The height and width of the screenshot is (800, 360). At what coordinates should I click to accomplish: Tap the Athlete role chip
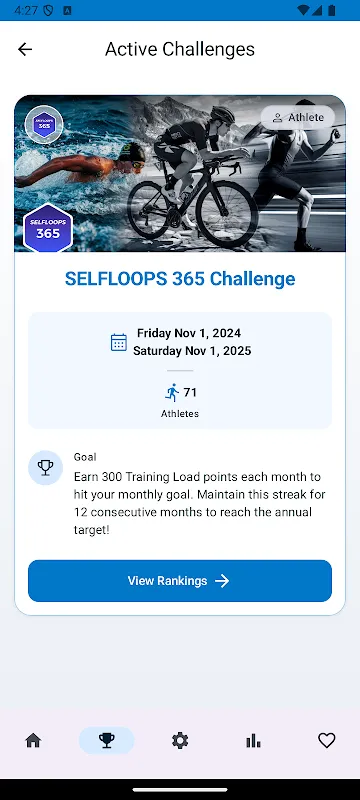point(298,118)
